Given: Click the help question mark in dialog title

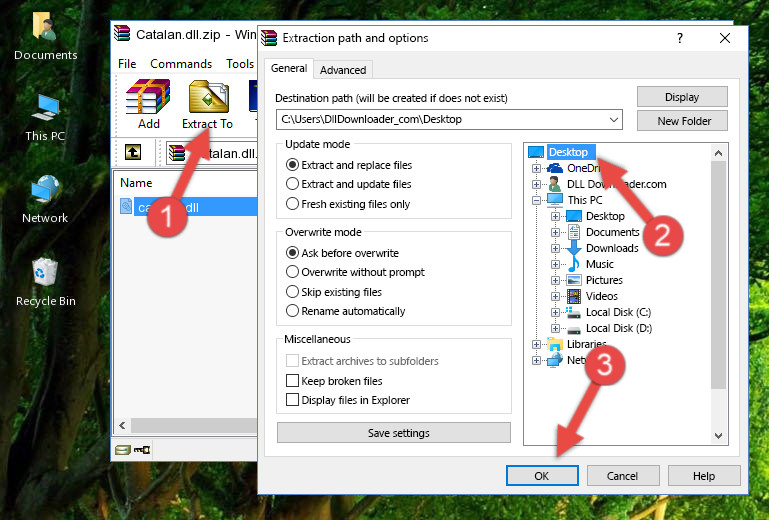Looking at the screenshot, I should 680,38.
